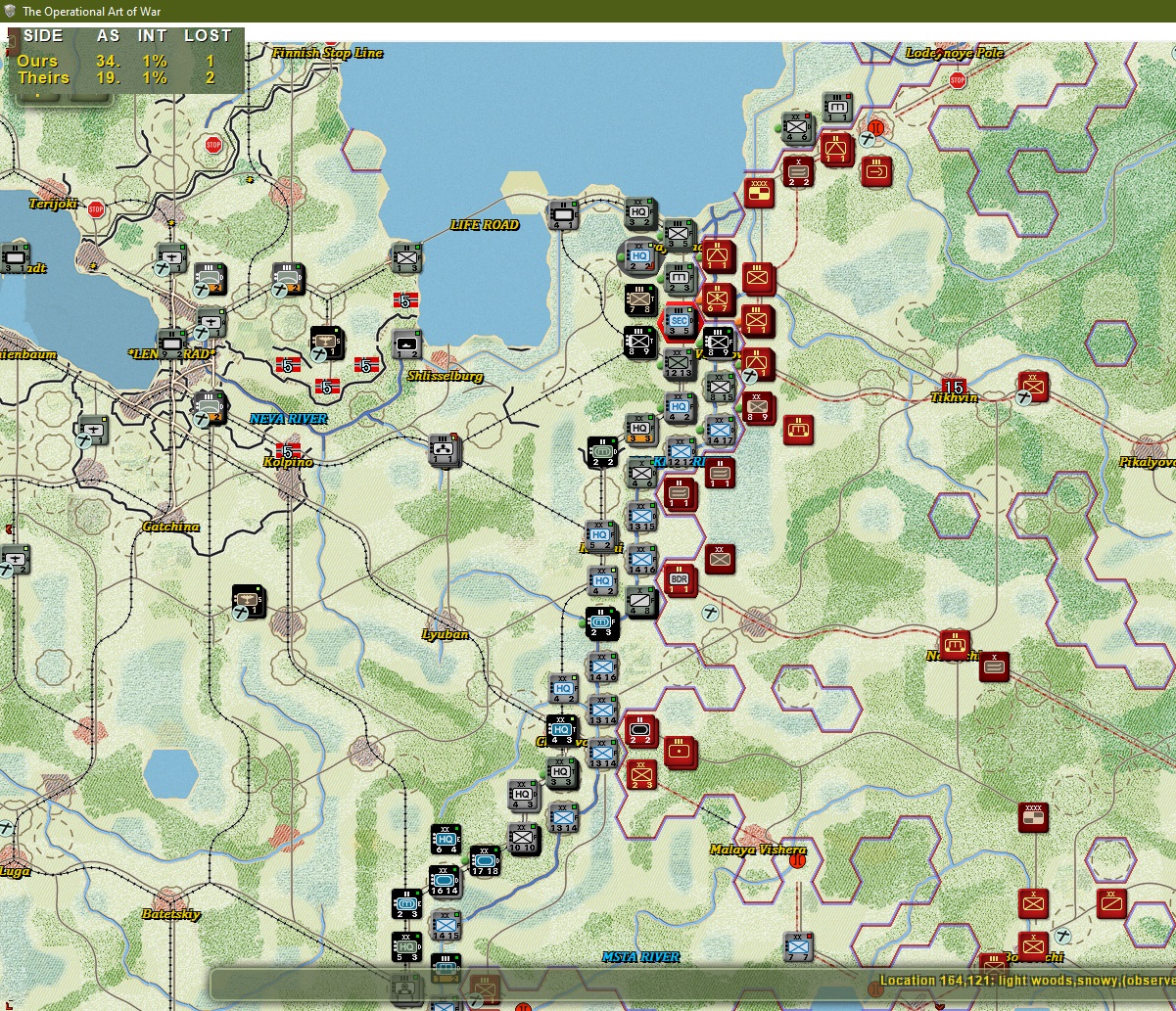Select the 1-3 infantry unit on the lakeshore
The image size is (1176, 1011).
pos(405,258)
